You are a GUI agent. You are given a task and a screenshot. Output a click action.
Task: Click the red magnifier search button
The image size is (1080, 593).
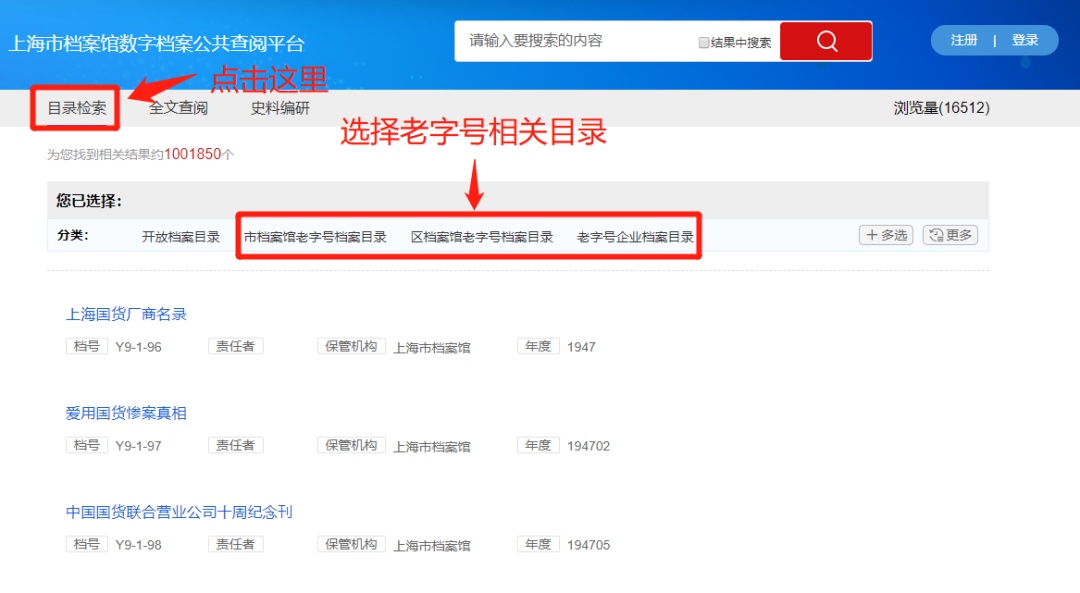click(825, 41)
